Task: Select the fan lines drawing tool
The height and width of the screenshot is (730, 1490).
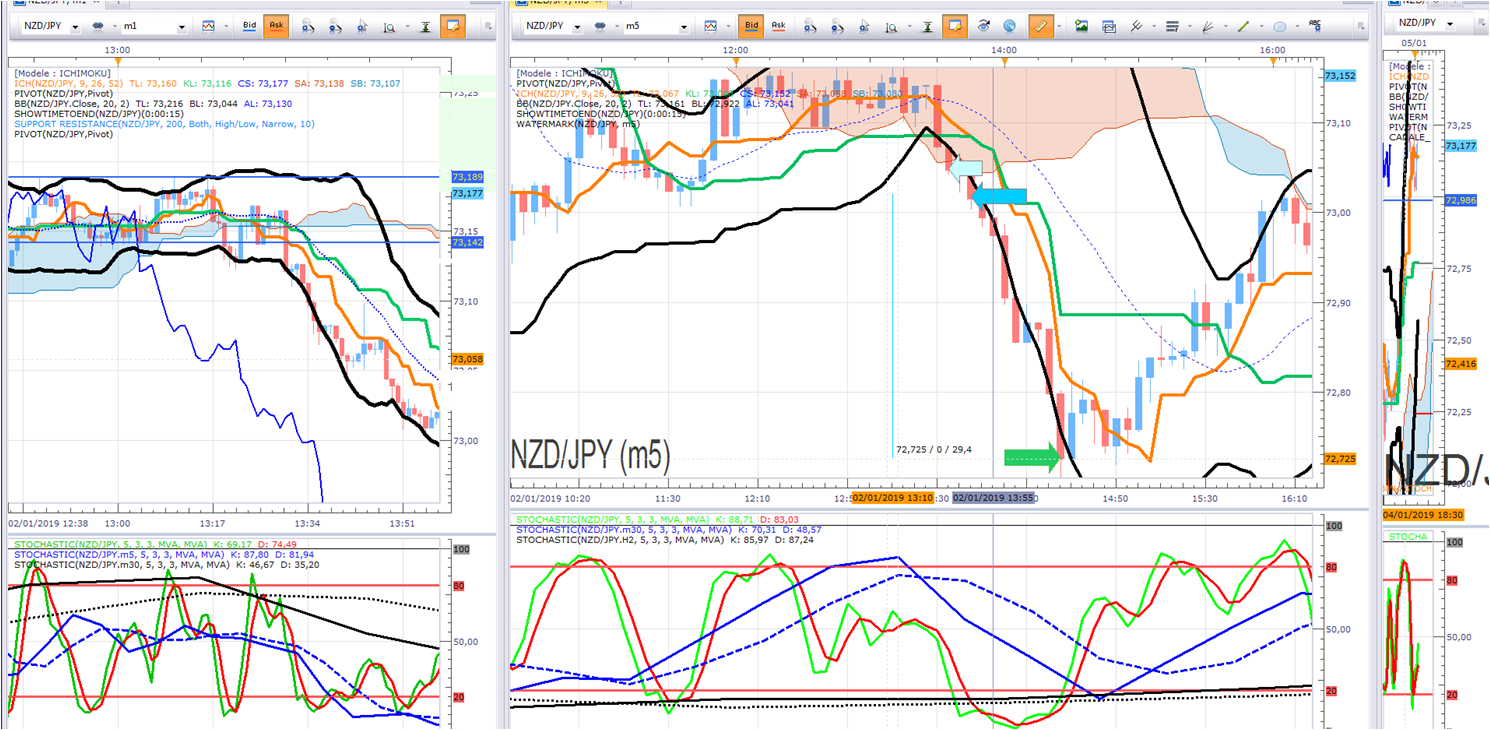Action: (1206, 26)
